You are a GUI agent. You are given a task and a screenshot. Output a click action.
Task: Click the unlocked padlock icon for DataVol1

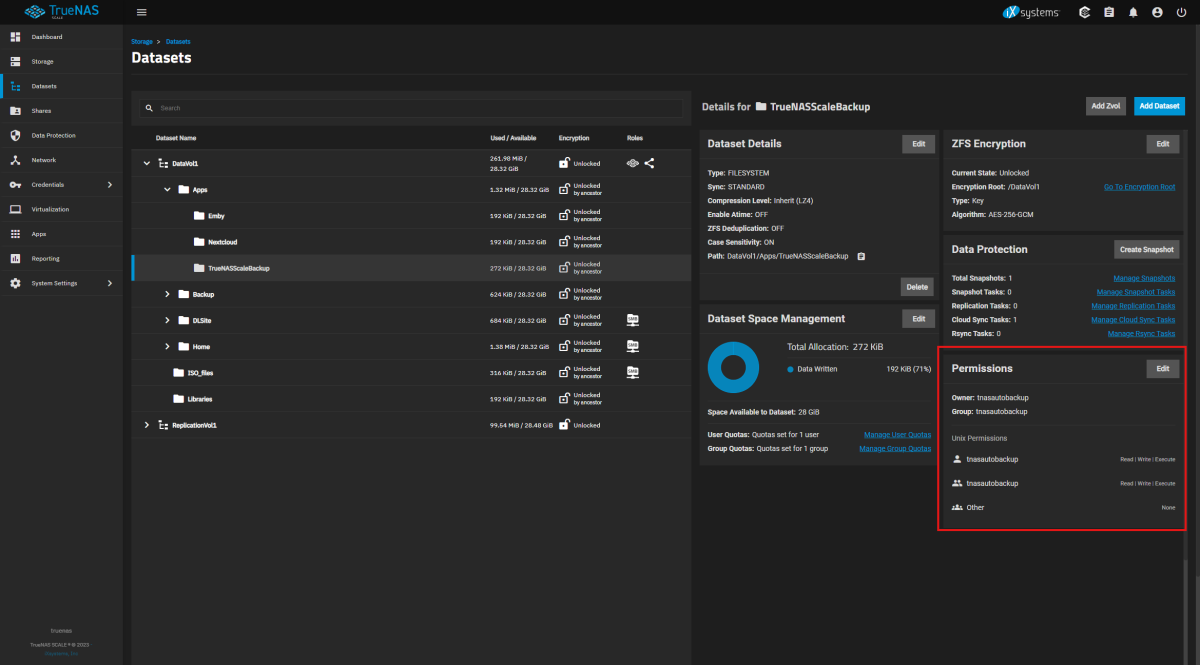(564, 163)
